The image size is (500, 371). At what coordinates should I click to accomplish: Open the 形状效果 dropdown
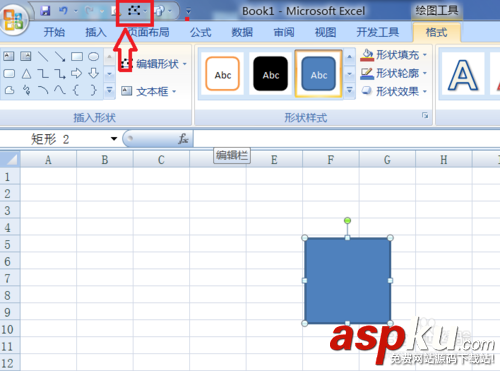click(x=394, y=91)
